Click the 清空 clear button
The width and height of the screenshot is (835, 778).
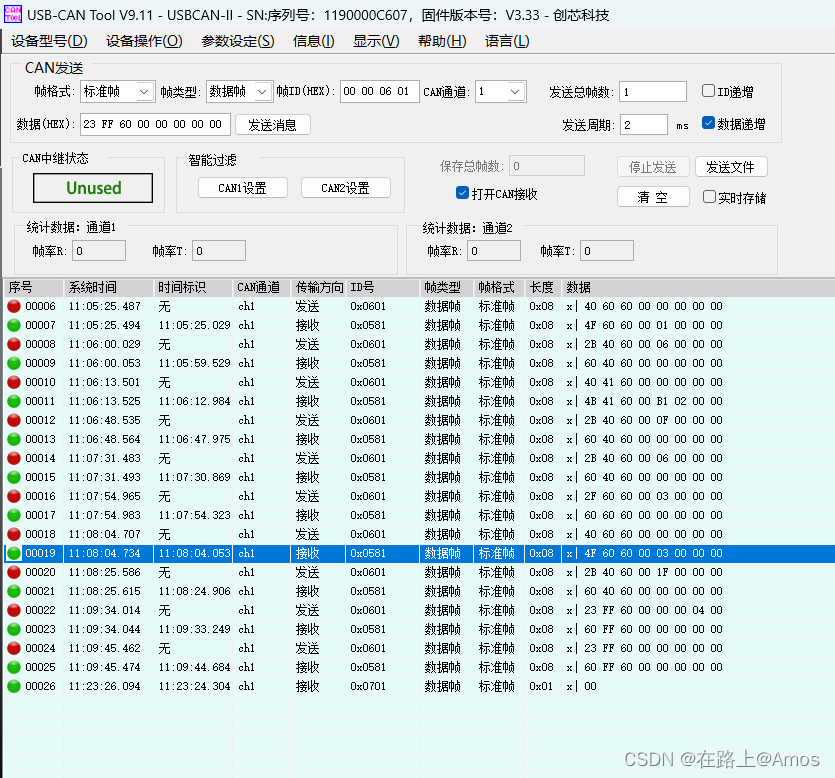pos(655,196)
